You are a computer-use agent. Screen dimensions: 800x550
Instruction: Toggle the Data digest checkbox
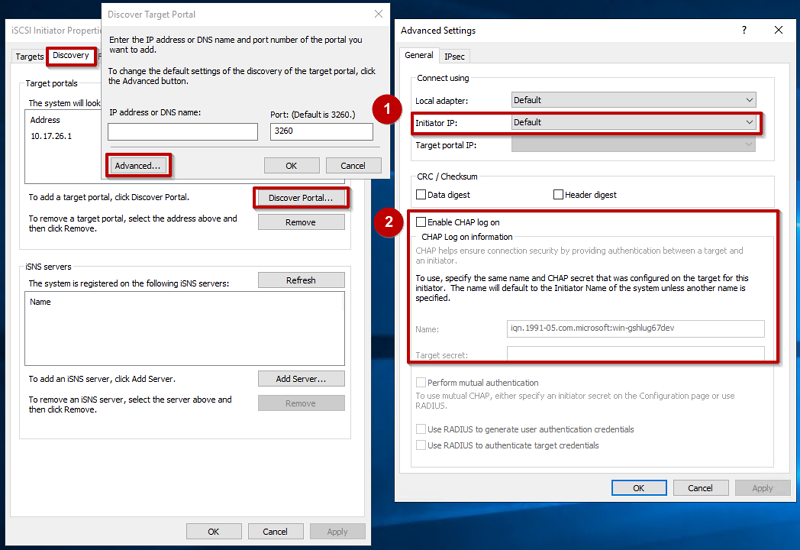point(421,195)
